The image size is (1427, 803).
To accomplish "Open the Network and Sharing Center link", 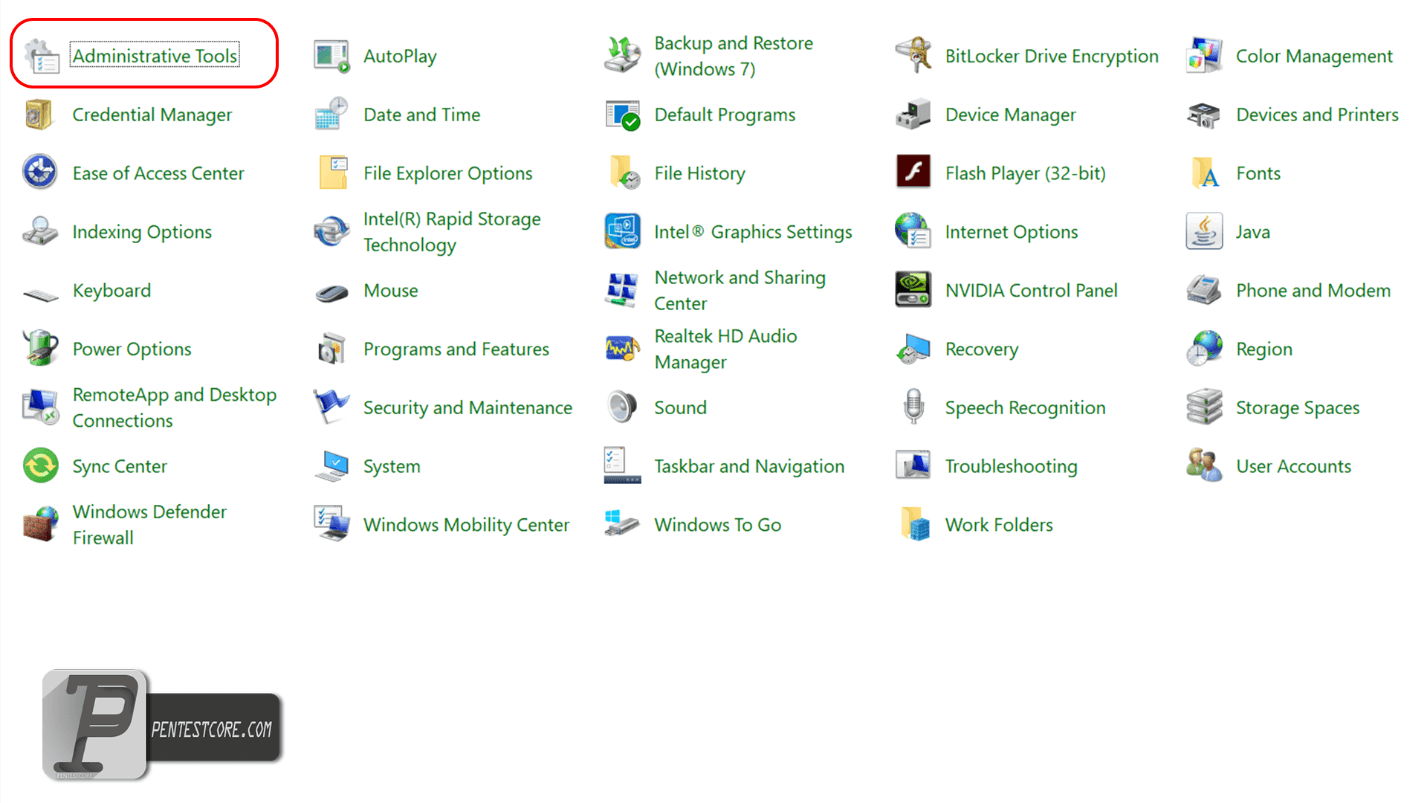I will click(740, 291).
